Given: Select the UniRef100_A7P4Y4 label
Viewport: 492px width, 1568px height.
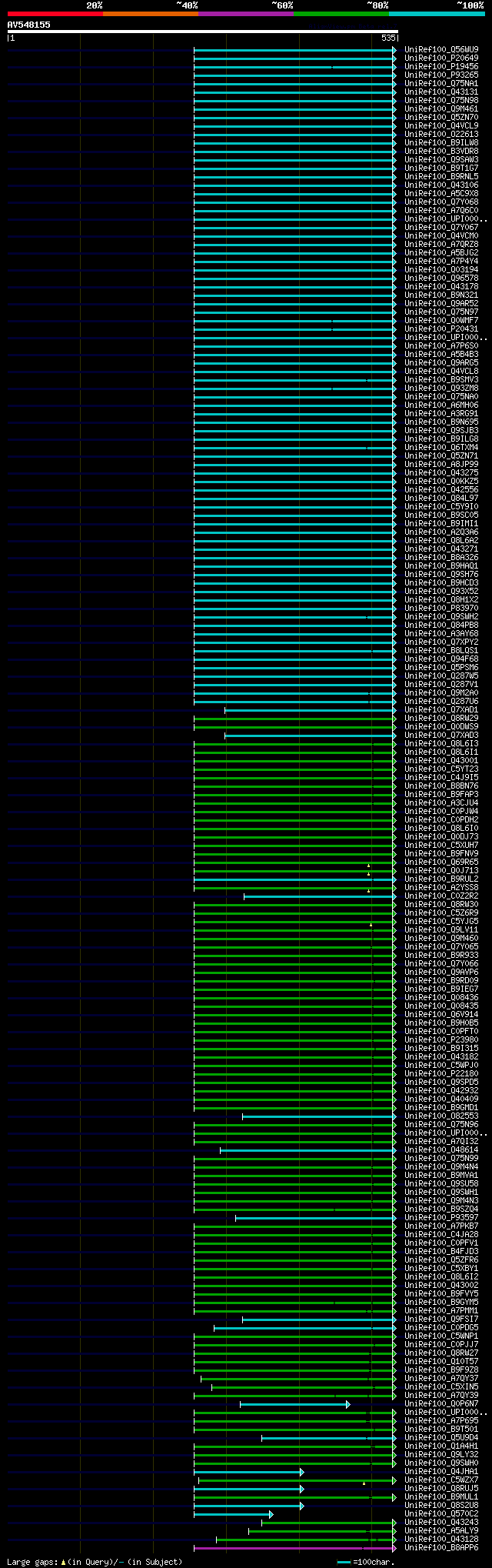Looking at the screenshot, I should [441, 261].
